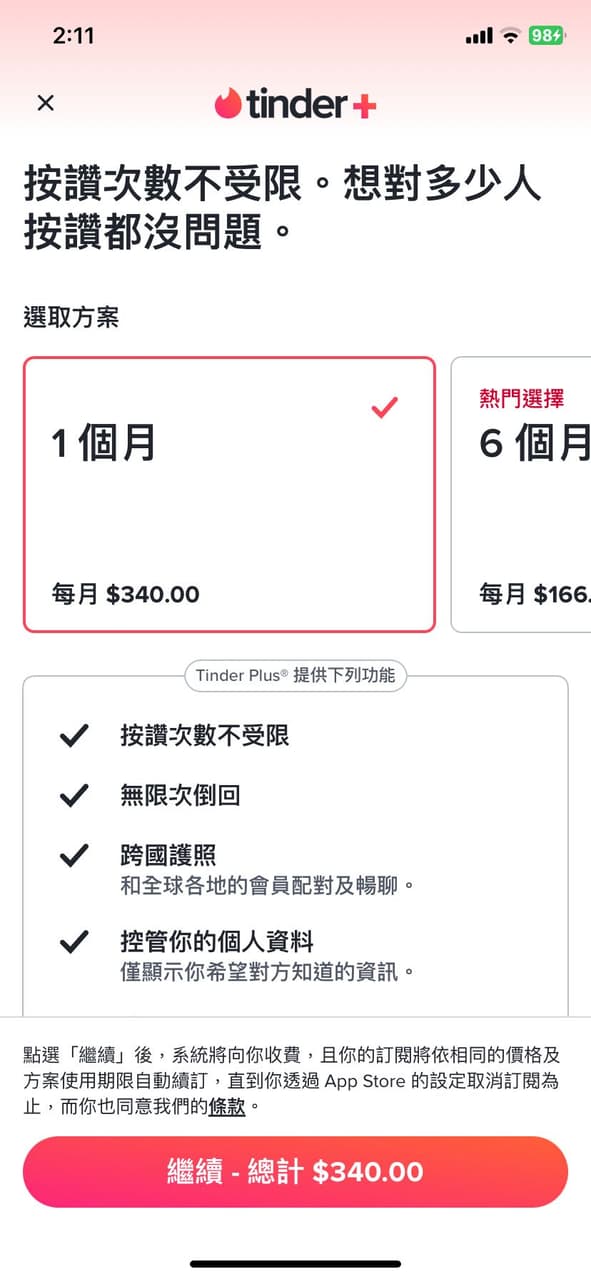Click the red checkmark on the 1個月 card

point(383,407)
